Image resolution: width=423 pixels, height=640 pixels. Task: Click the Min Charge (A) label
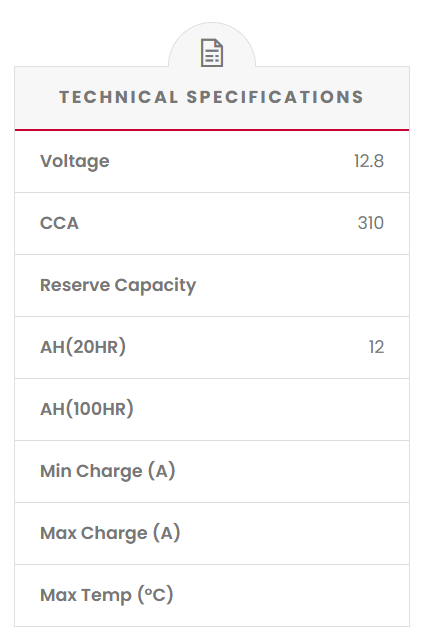tap(108, 471)
